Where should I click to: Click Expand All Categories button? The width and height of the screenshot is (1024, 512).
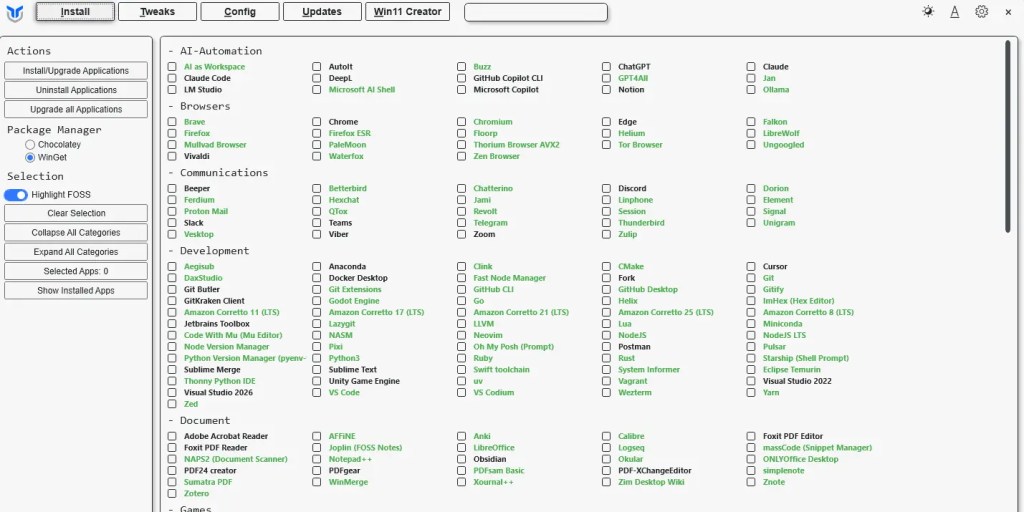pos(76,251)
